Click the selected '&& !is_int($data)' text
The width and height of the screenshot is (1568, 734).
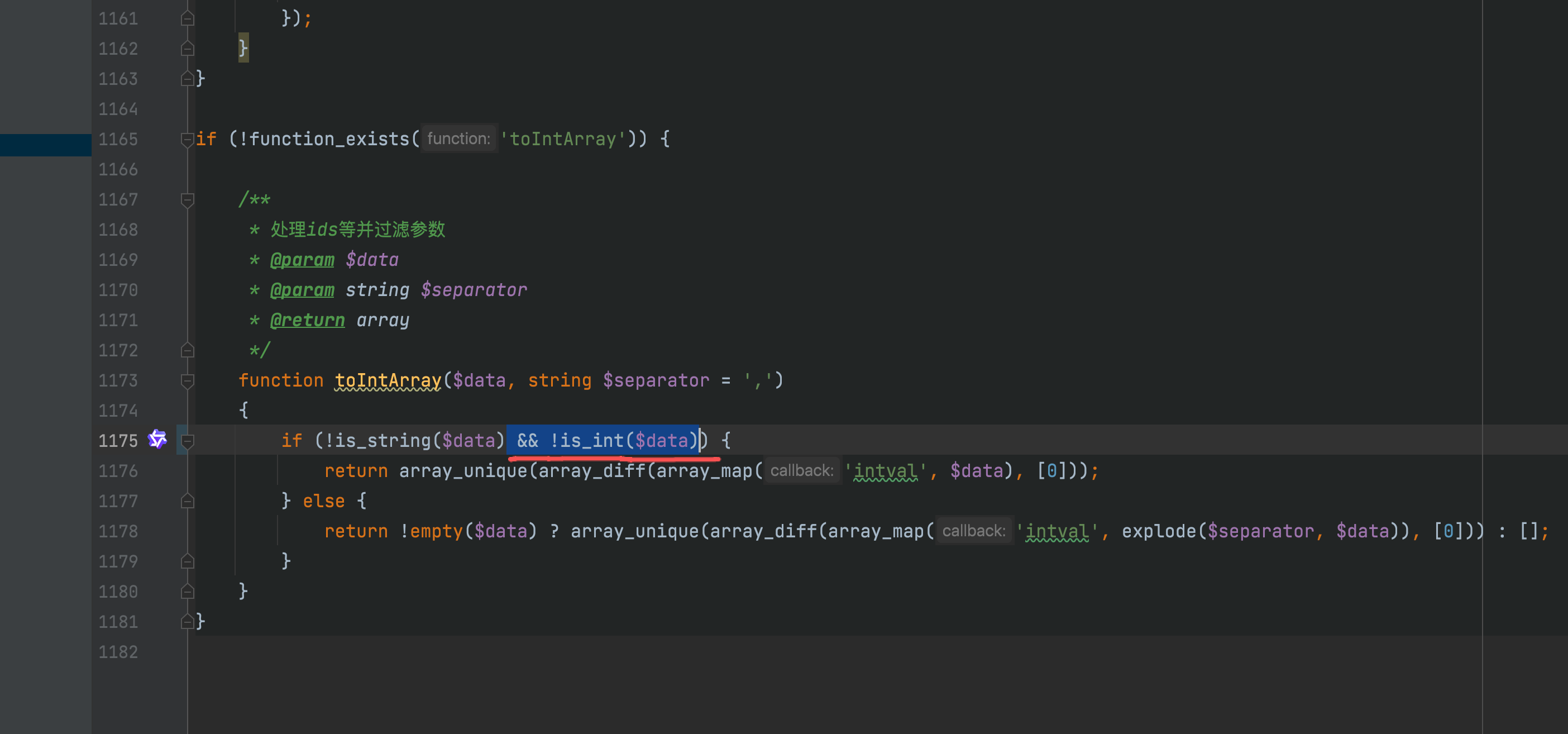click(x=603, y=440)
